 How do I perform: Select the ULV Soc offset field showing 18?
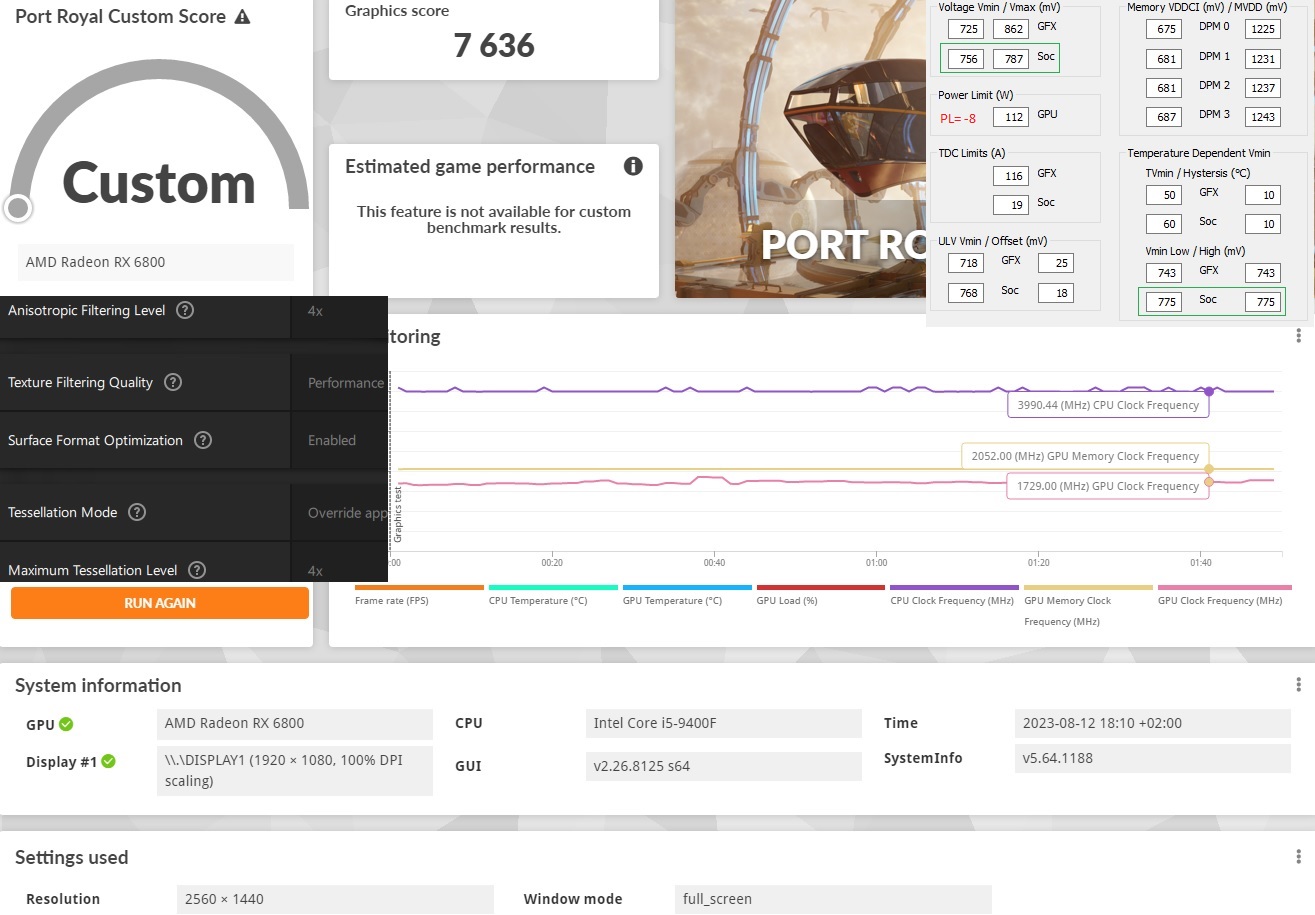point(1056,293)
